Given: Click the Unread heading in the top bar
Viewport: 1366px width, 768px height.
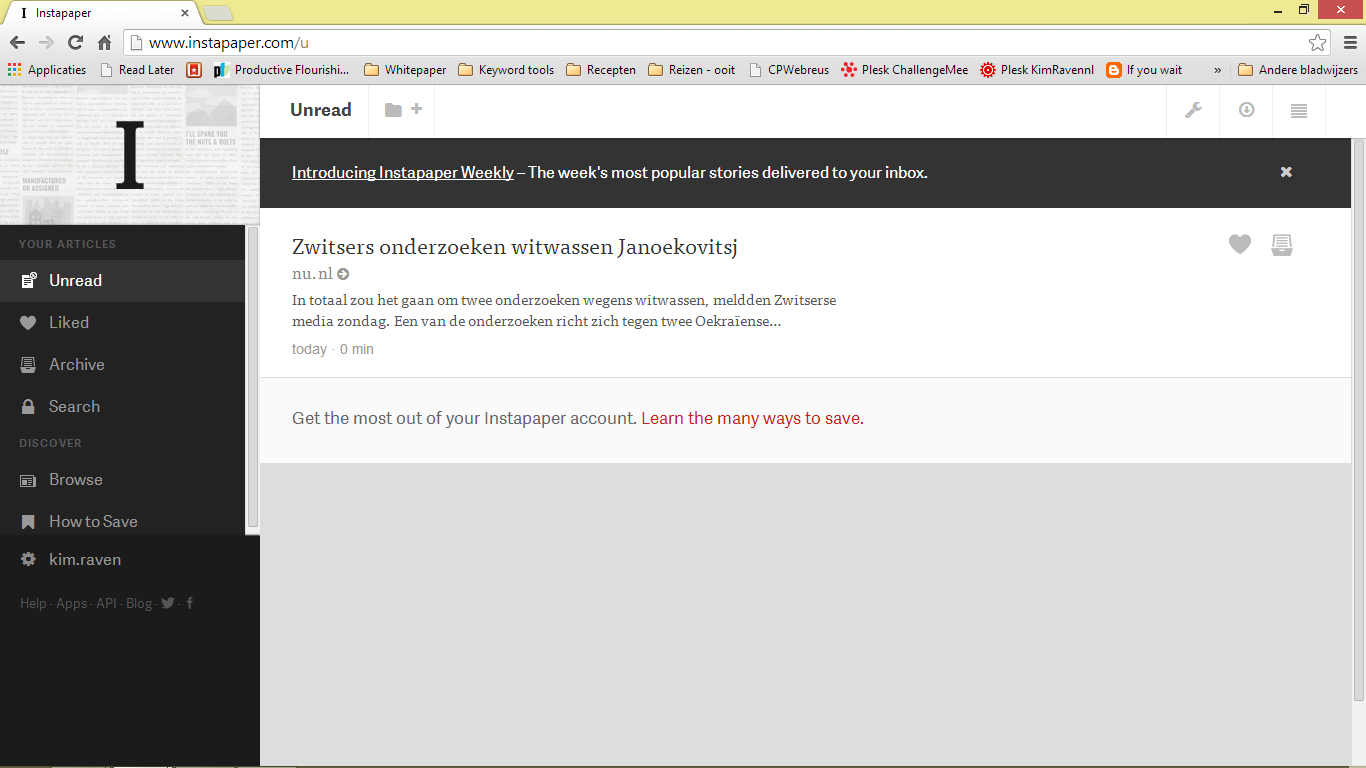Looking at the screenshot, I should pos(321,110).
